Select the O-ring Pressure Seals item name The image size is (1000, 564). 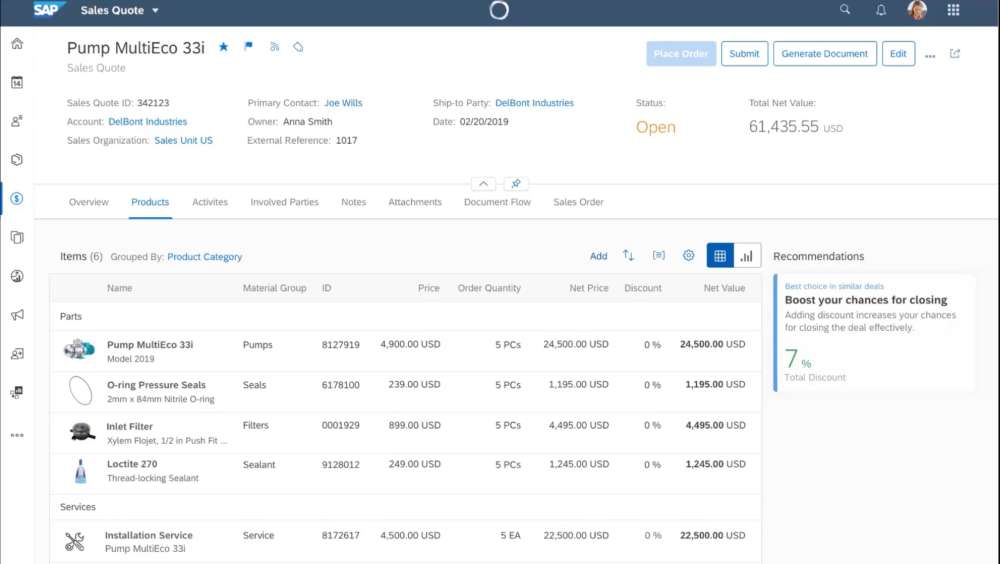pyautogui.click(x=156, y=385)
